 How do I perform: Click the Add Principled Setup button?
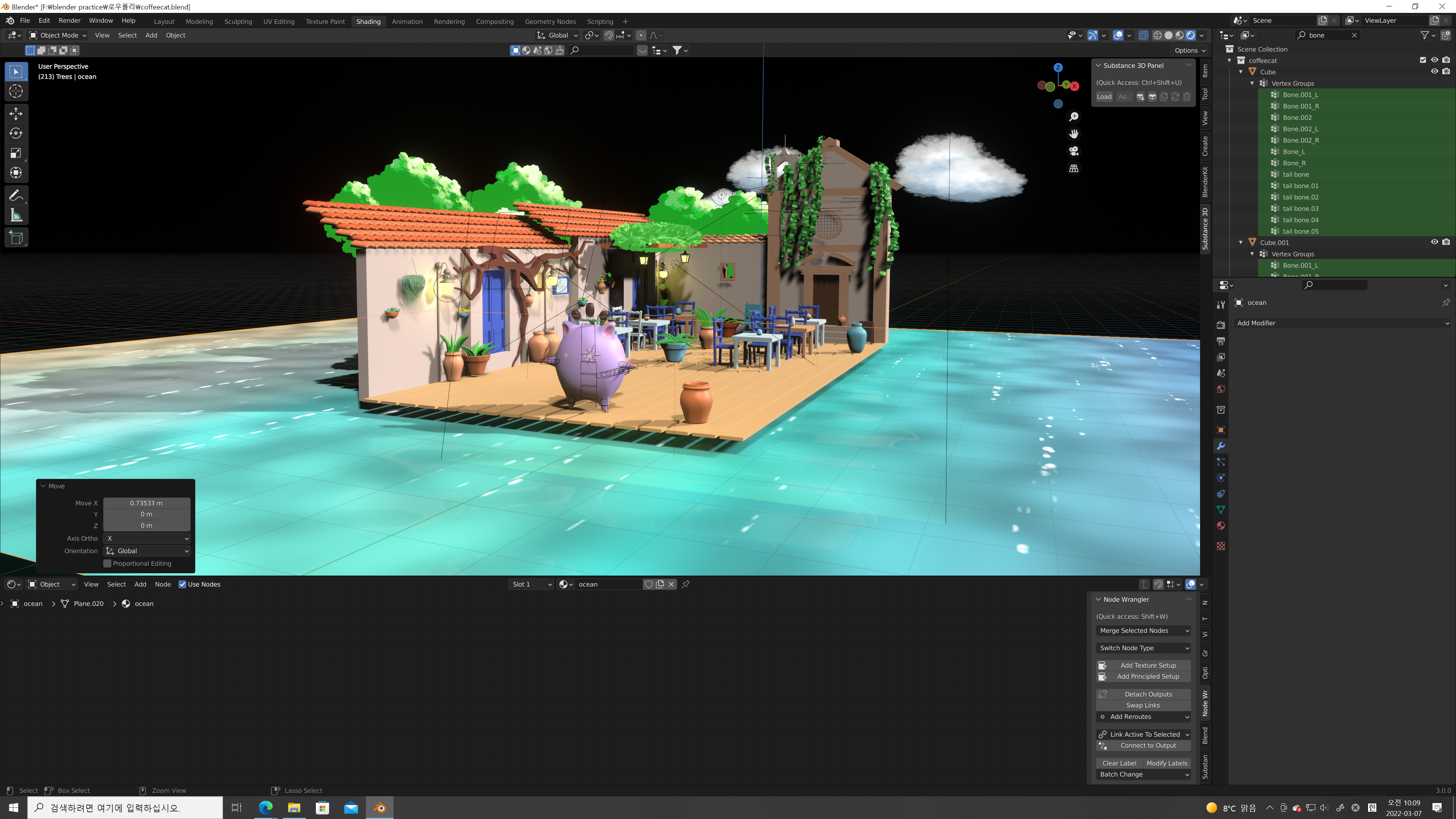[1147, 676]
